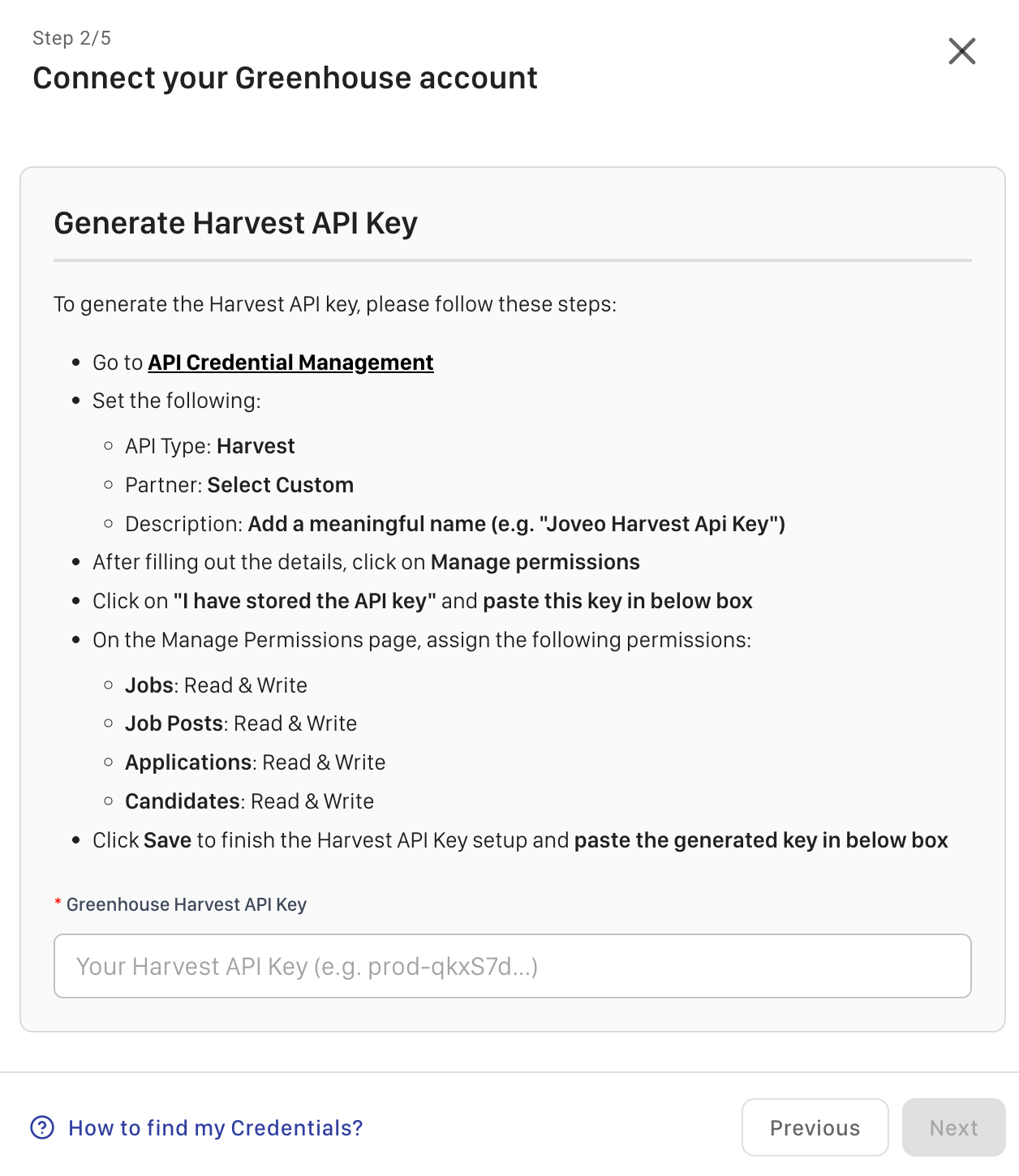Click the Job Posts permission line
This screenshot has width=1019, height=1176.
tap(240, 723)
